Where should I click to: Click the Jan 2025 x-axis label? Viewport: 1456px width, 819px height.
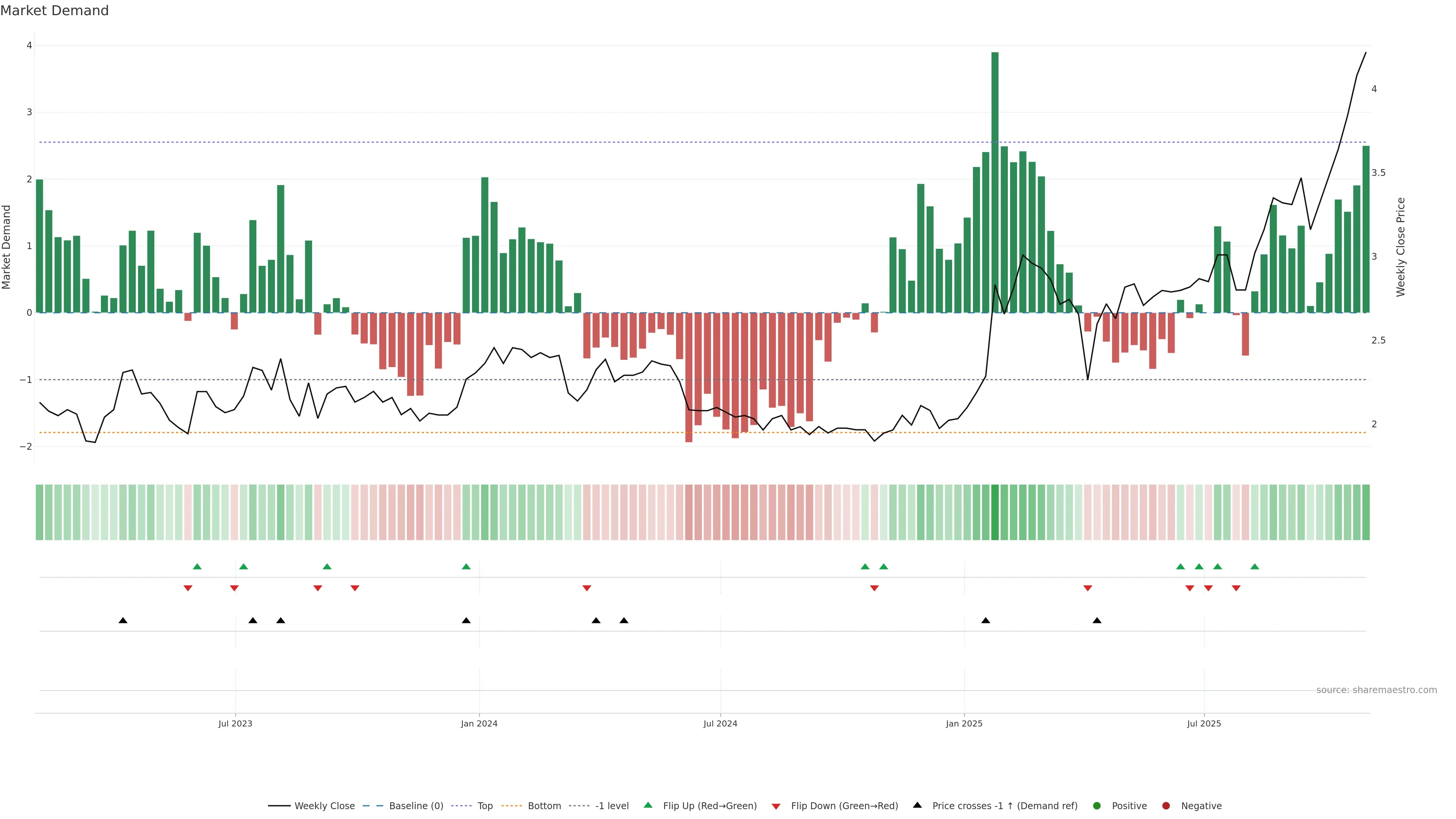[x=964, y=723]
